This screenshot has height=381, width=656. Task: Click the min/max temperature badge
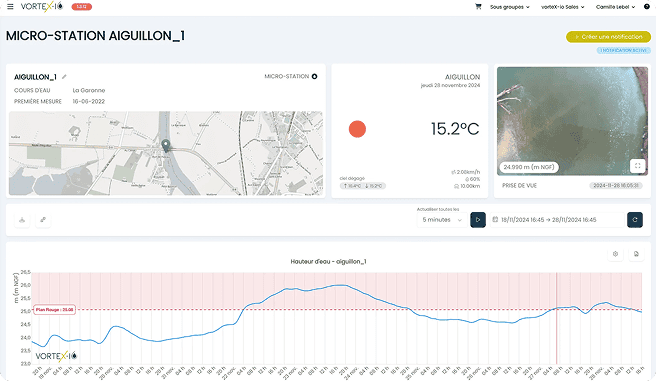click(363, 186)
